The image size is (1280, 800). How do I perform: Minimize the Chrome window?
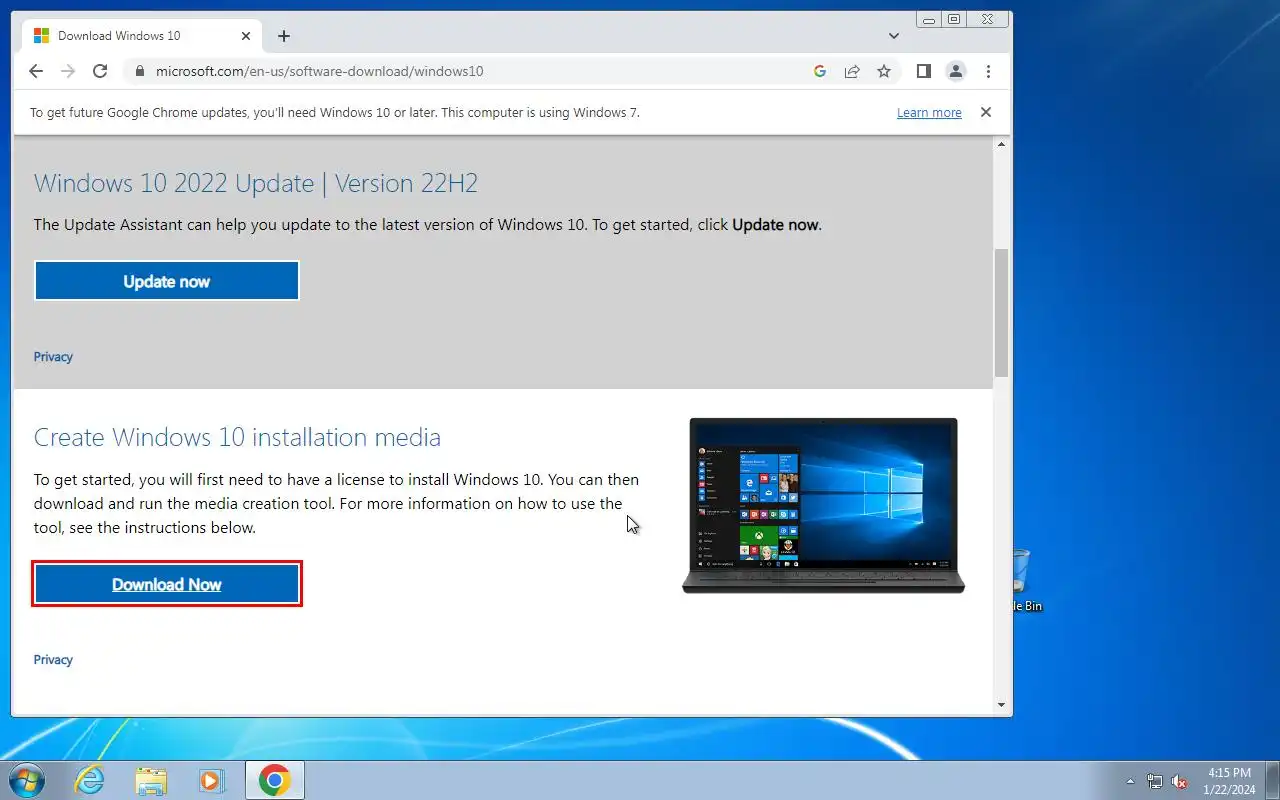tap(930, 19)
